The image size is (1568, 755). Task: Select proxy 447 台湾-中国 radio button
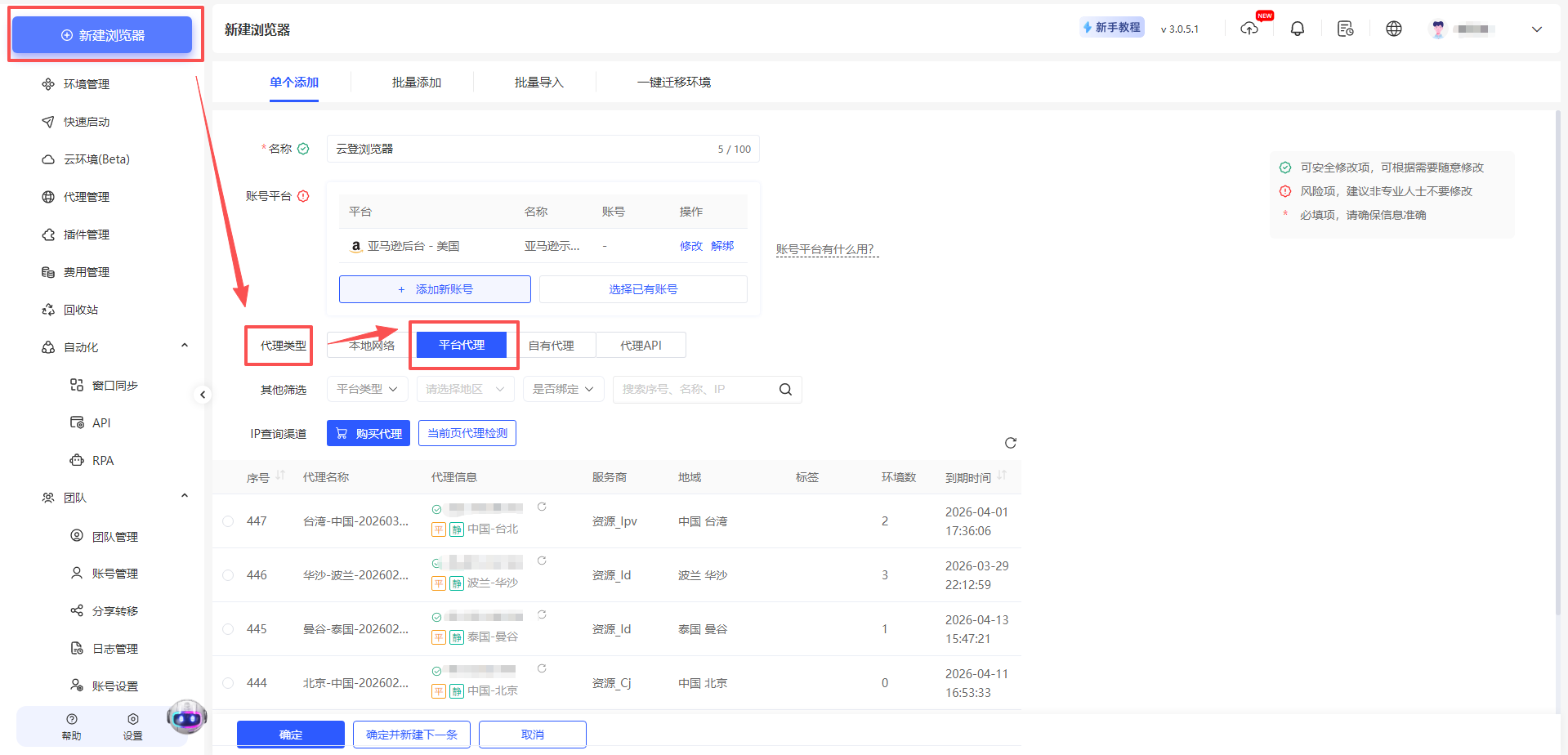[227, 520]
